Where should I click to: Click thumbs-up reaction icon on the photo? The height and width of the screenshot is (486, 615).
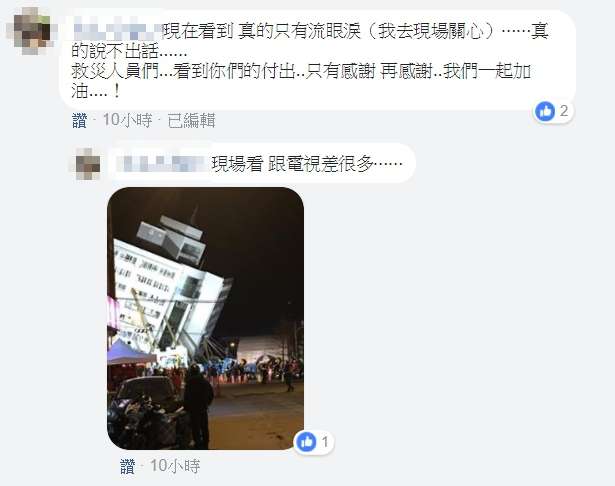coord(306,442)
